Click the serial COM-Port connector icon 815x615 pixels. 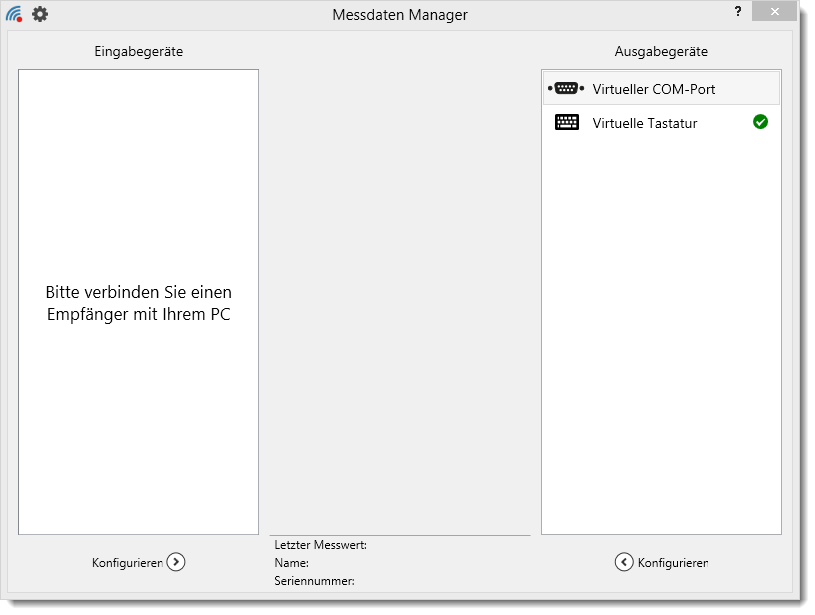pyautogui.click(x=566, y=89)
